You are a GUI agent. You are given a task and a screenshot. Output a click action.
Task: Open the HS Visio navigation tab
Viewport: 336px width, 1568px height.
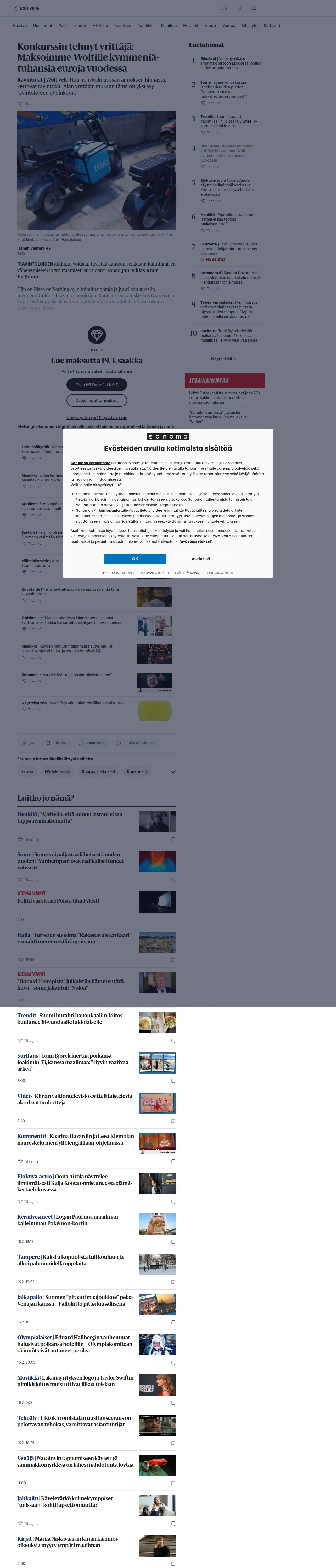100,26
